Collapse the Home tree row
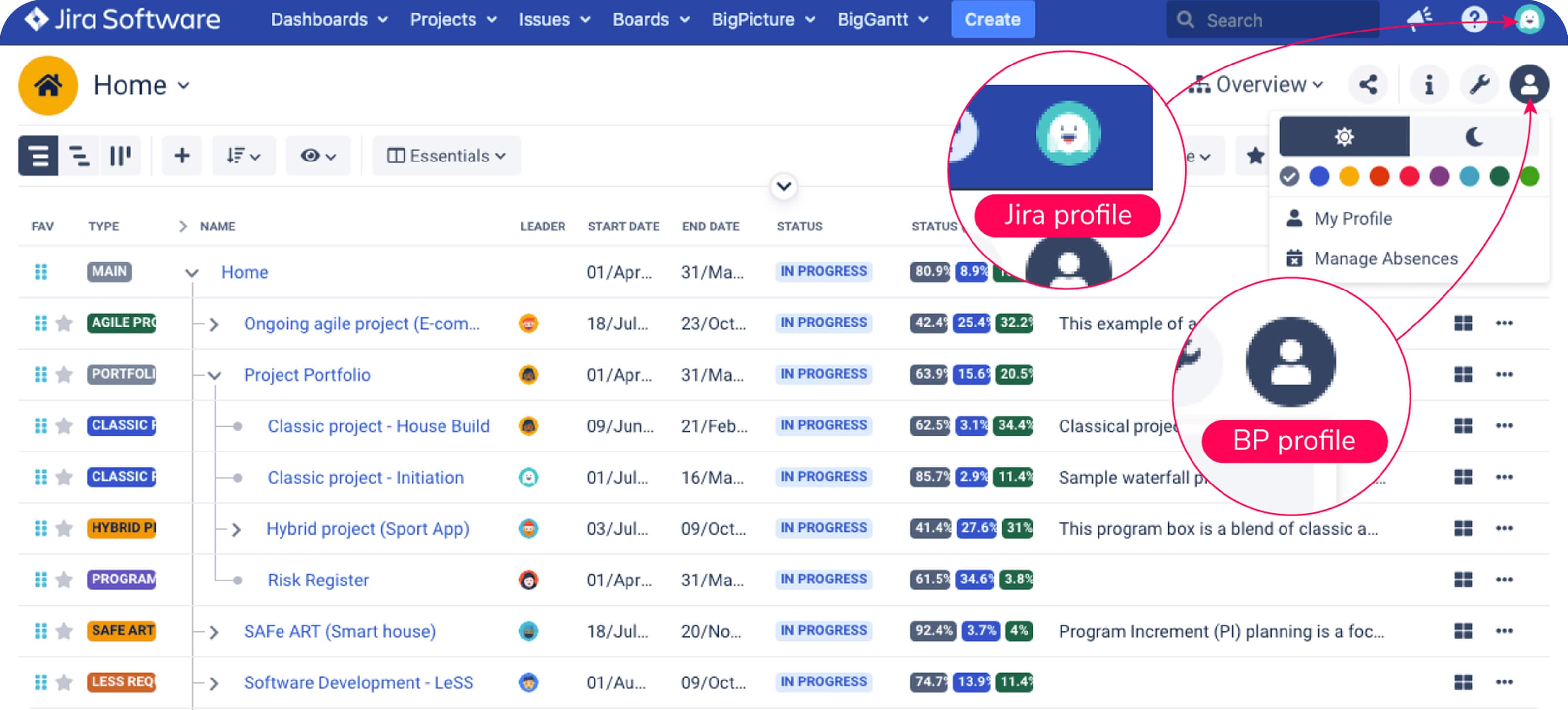The image size is (1568, 710). point(192,273)
